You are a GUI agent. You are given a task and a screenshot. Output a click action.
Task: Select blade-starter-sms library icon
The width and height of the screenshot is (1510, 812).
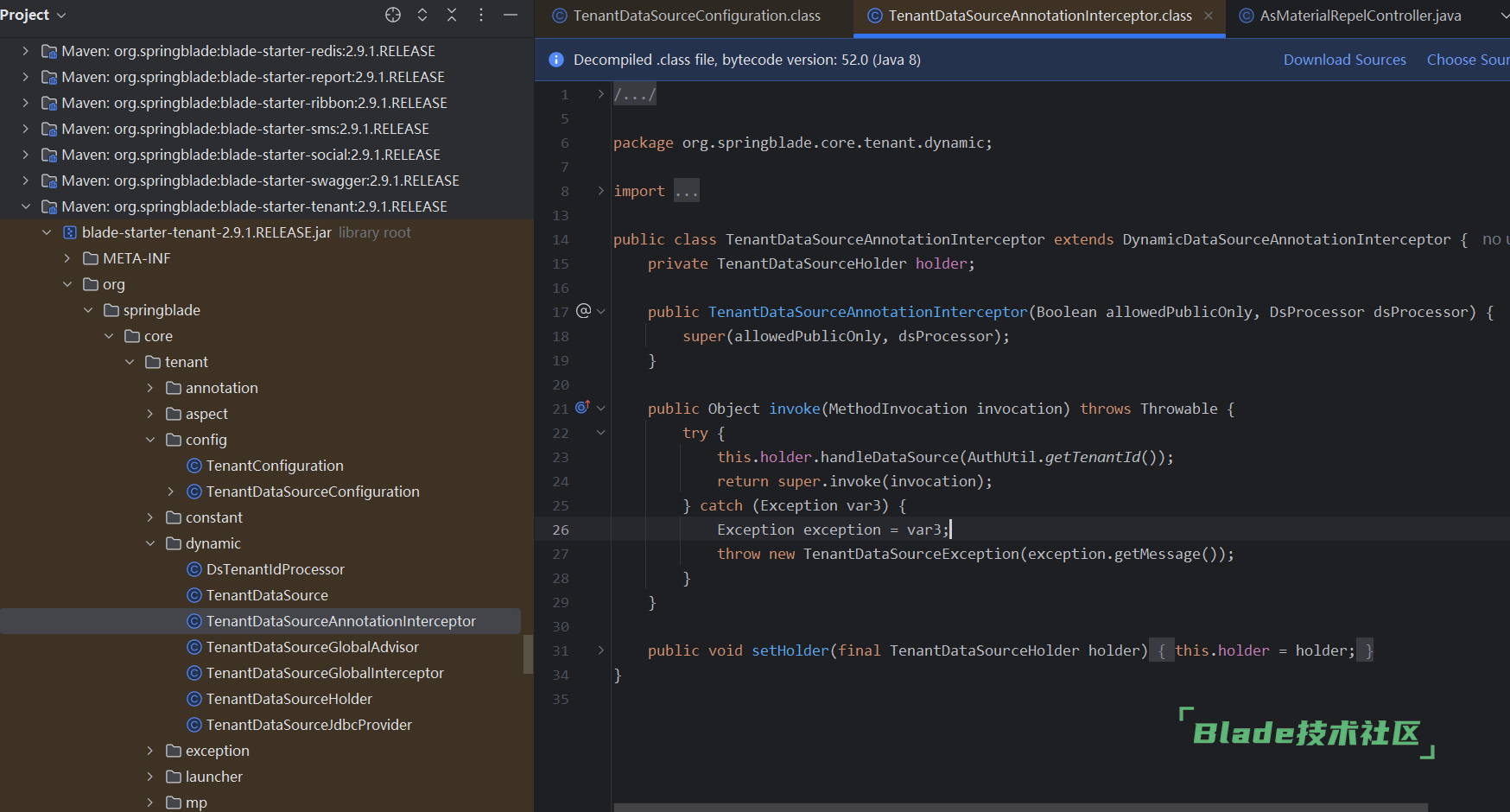49,129
